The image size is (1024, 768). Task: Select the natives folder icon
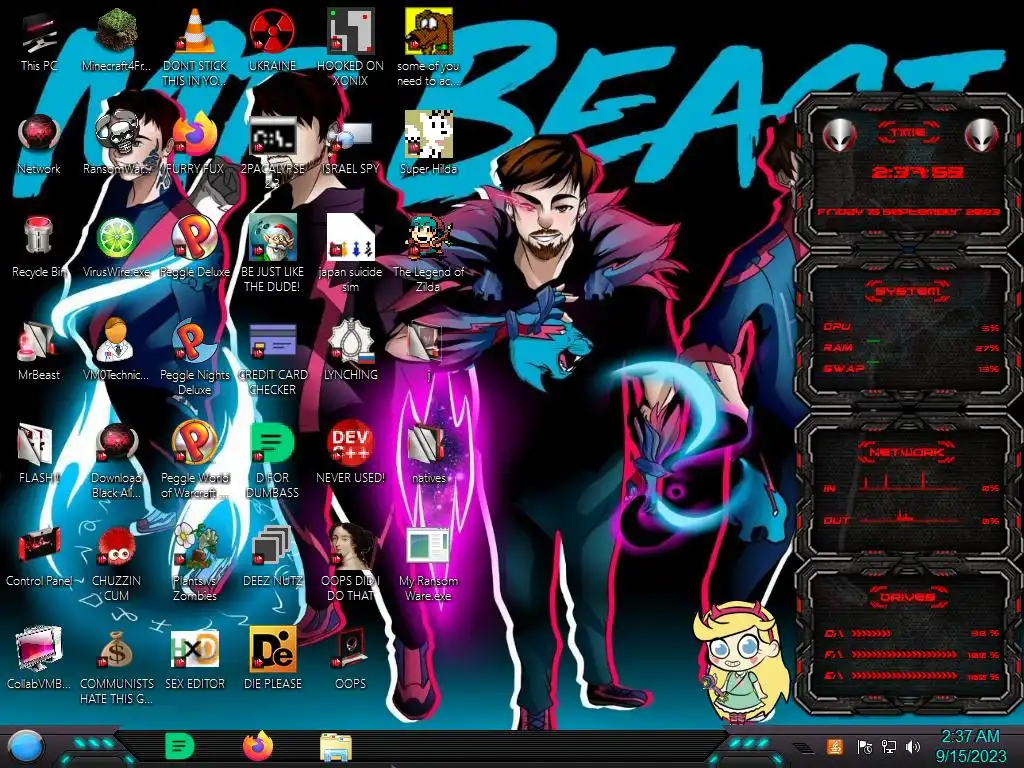(428, 444)
